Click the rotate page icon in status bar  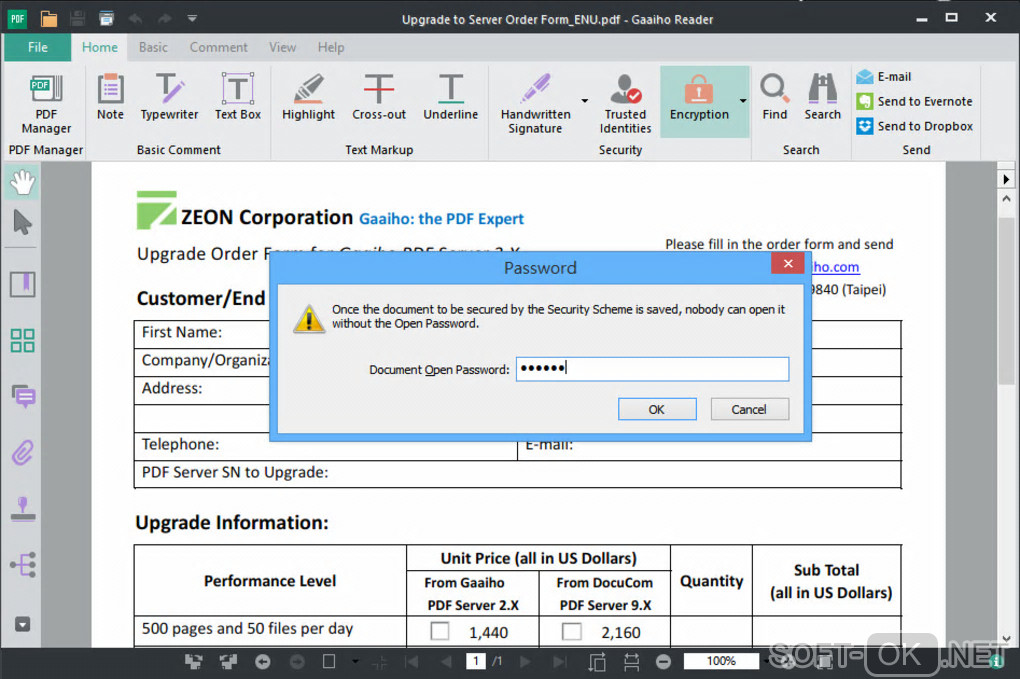pos(597,662)
